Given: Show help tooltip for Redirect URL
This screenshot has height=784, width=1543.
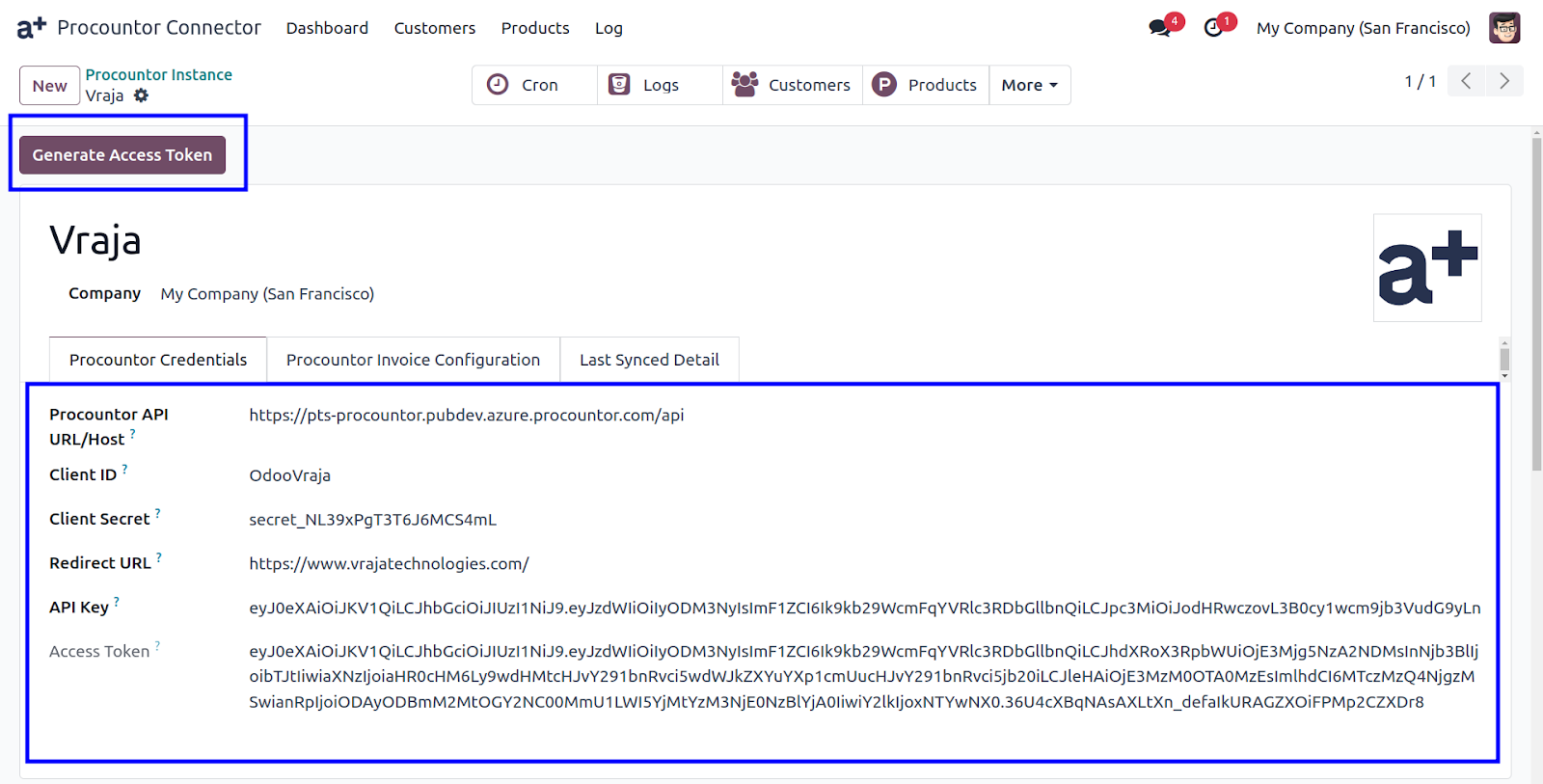Looking at the screenshot, I should pos(159,558).
